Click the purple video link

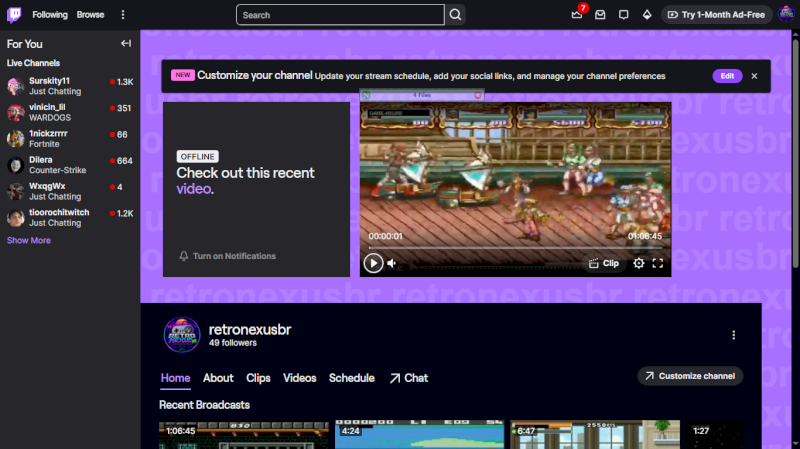(x=193, y=189)
